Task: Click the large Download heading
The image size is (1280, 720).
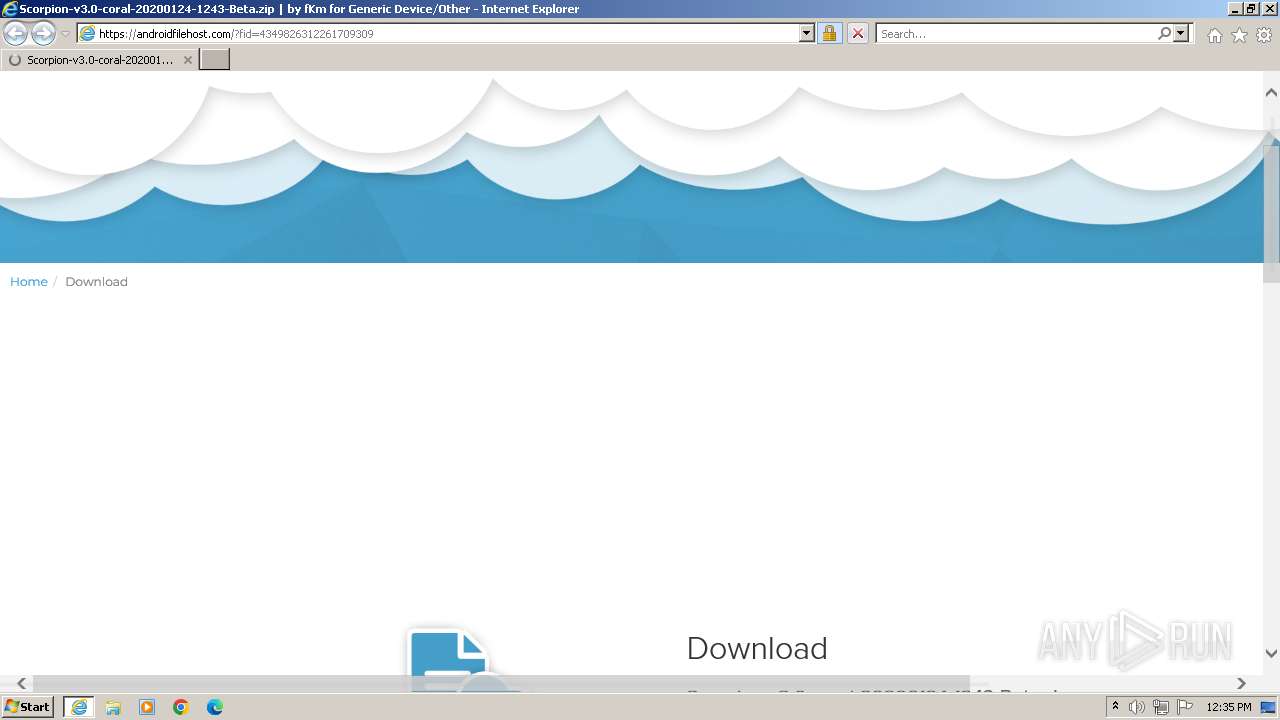Action: [x=757, y=648]
